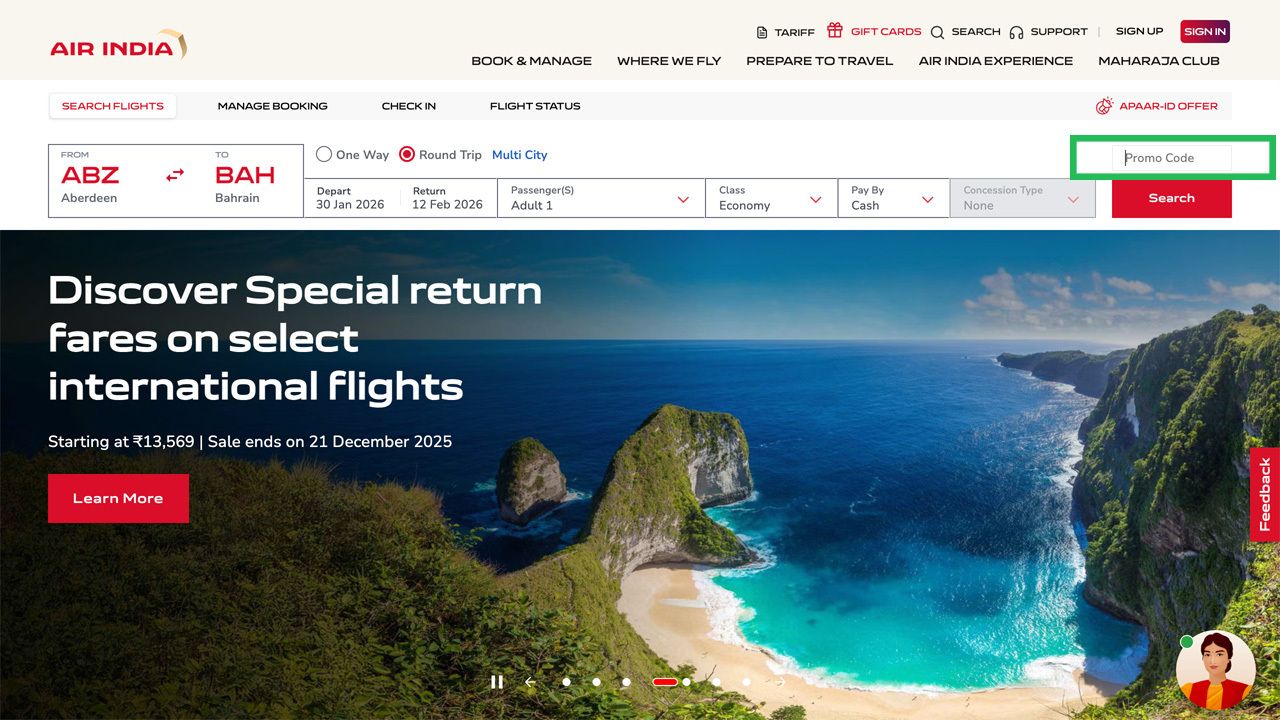Click the Gift Cards present icon
Screen dimensions: 1280x720
[x=834, y=30]
